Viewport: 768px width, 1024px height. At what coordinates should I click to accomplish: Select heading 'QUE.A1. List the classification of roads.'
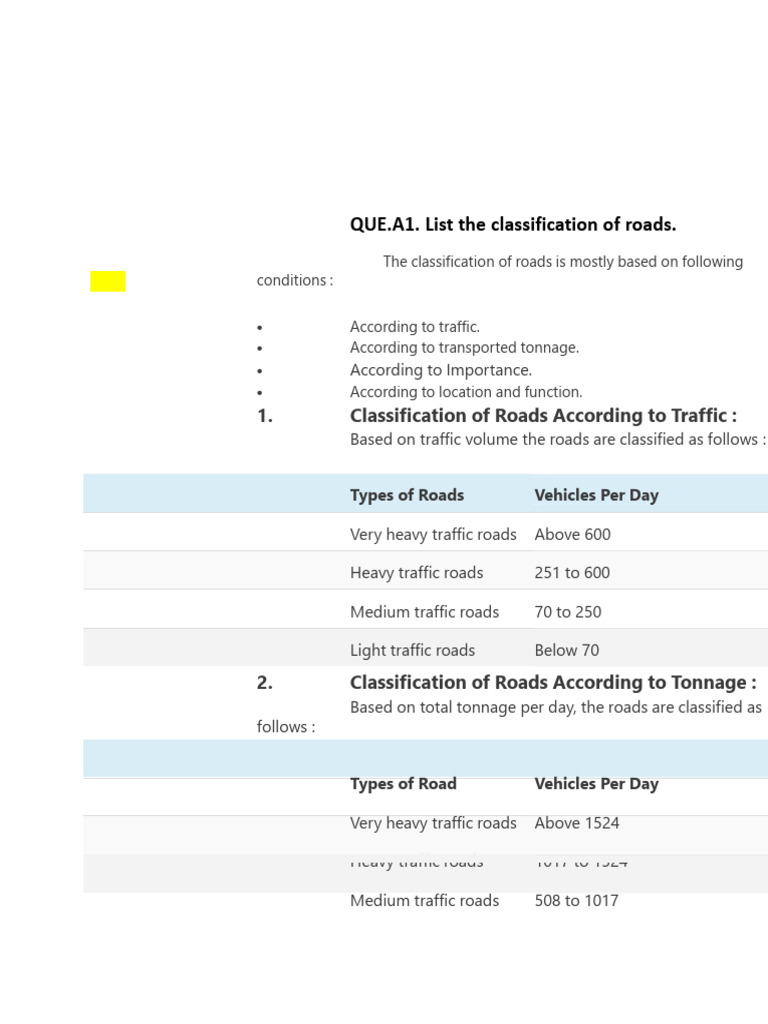click(x=513, y=225)
